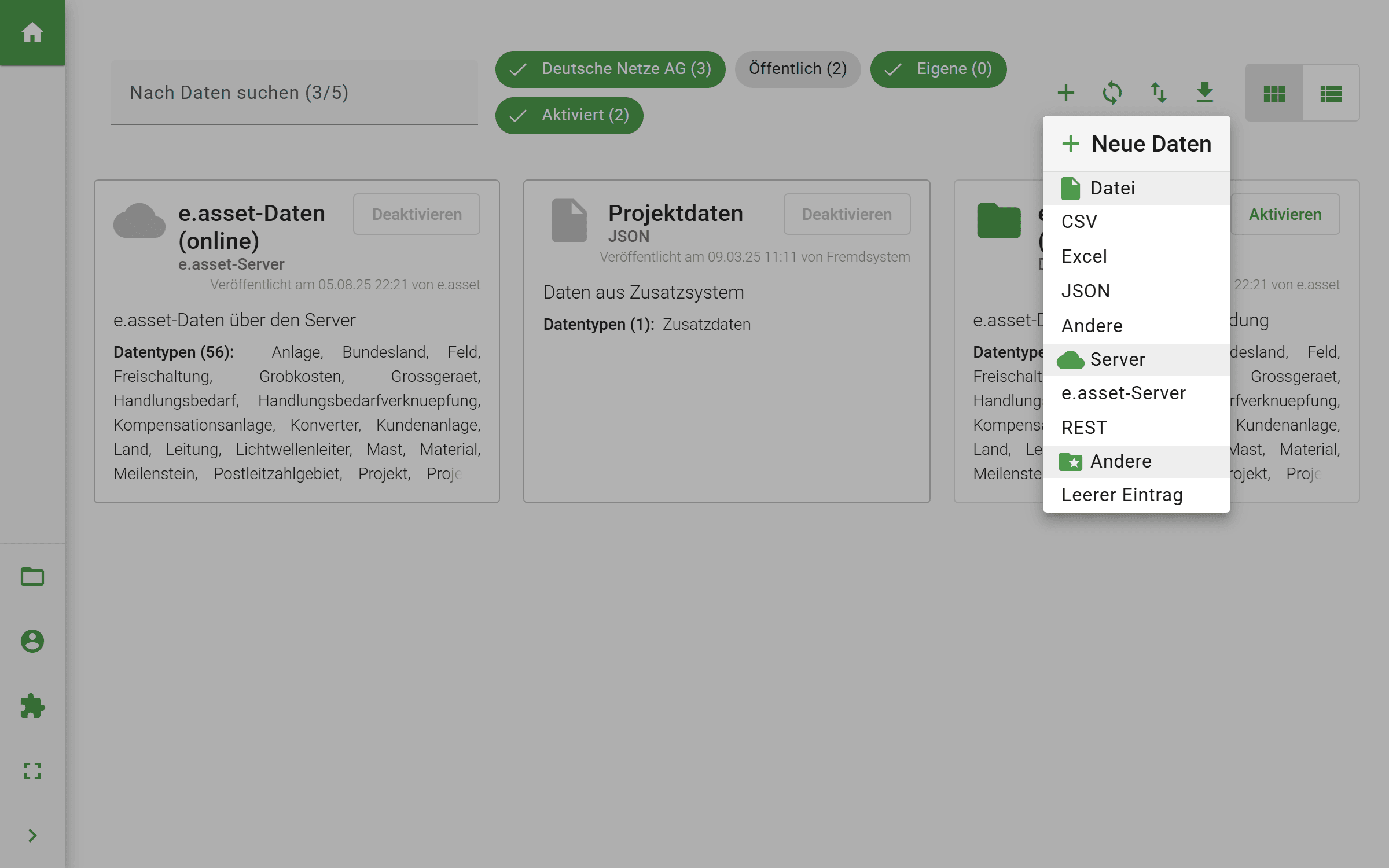Image resolution: width=1389 pixels, height=868 pixels.
Task: Open the user profile sidebar entry
Action: 32,641
